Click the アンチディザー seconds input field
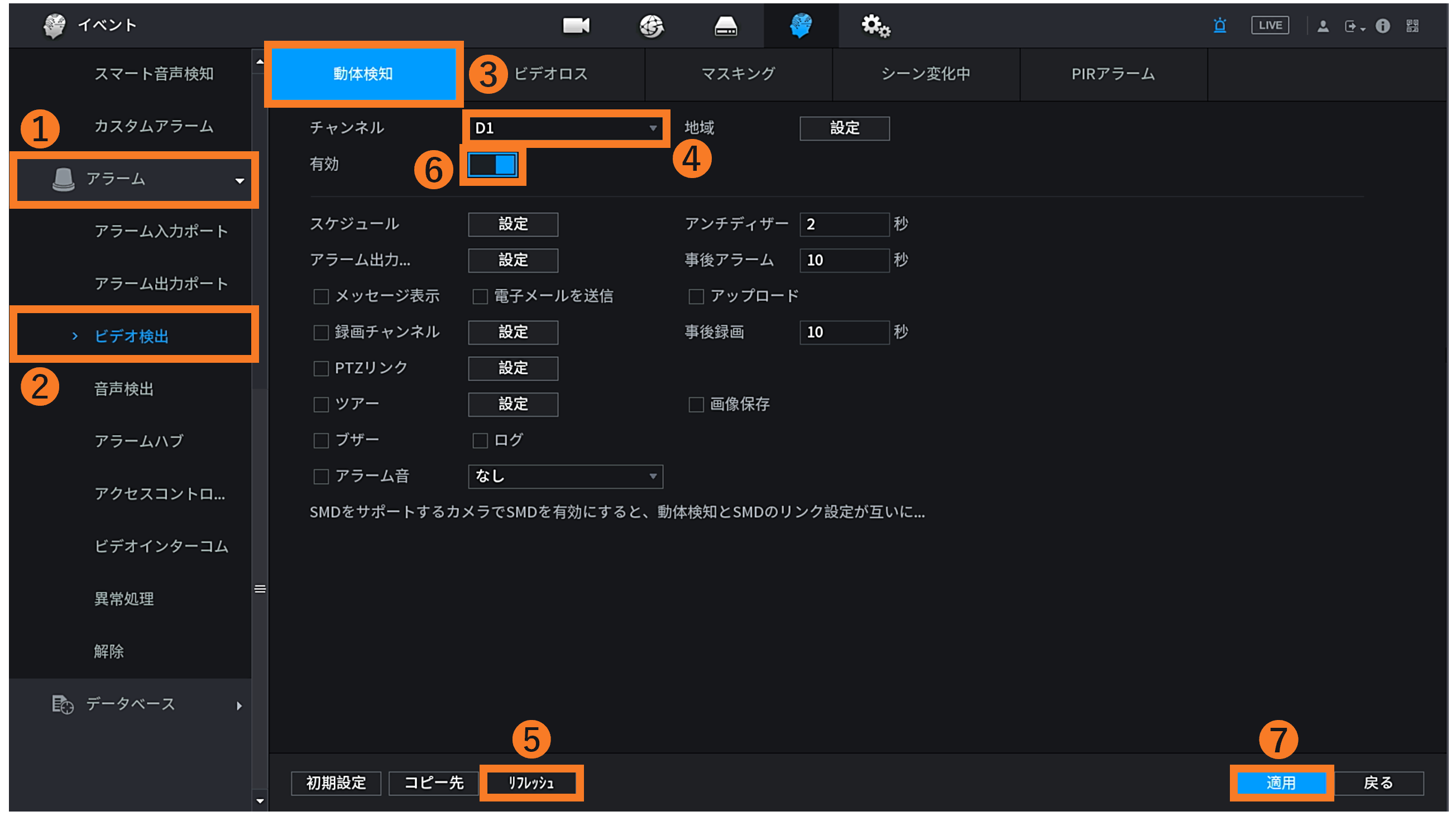Image resolution: width=1456 pixels, height=816 pixels. pos(844,224)
